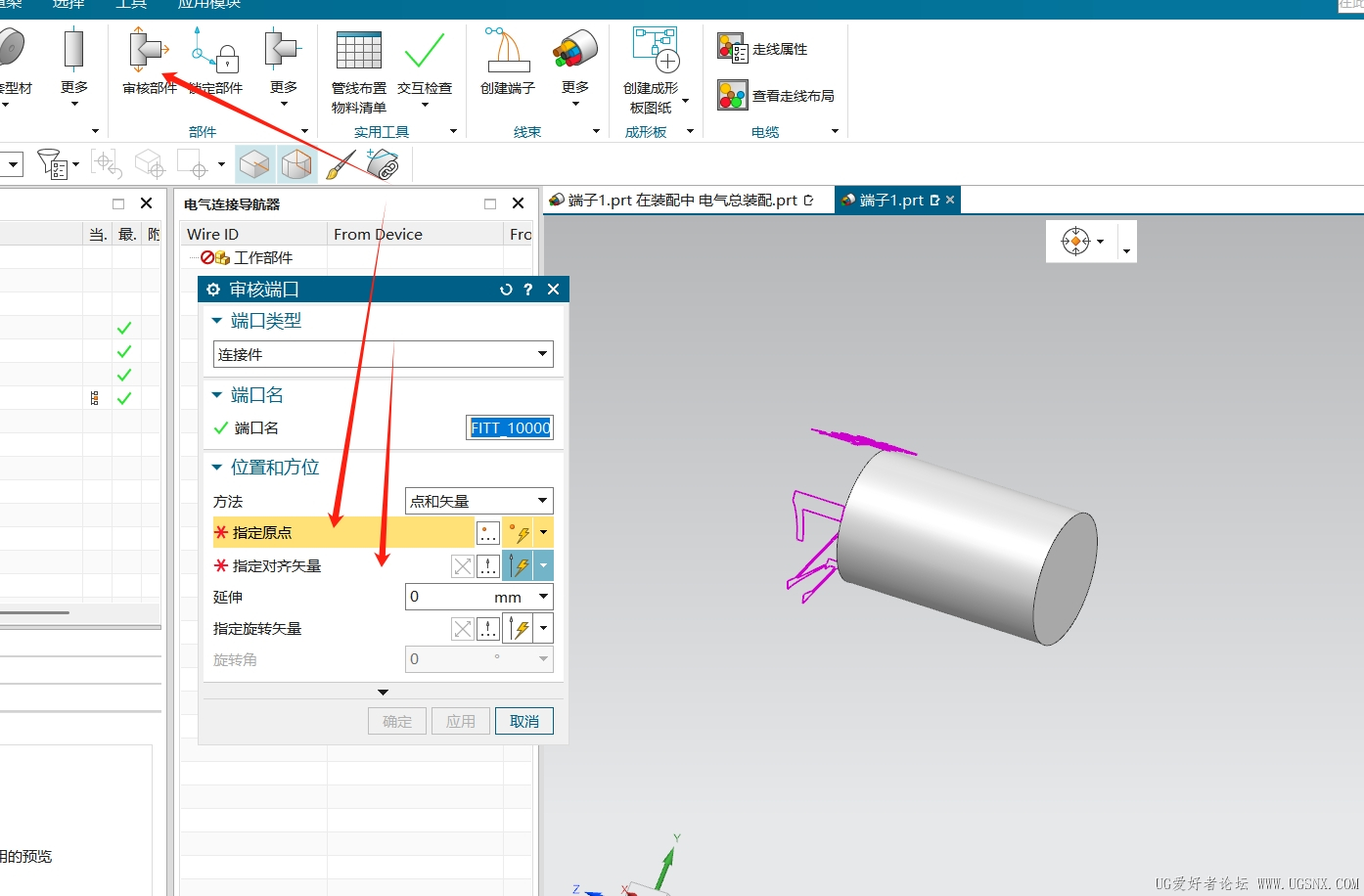Click the point dialog icon beside 指定原点
The height and width of the screenshot is (896, 1364).
pyautogui.click(x=487, y=533)
